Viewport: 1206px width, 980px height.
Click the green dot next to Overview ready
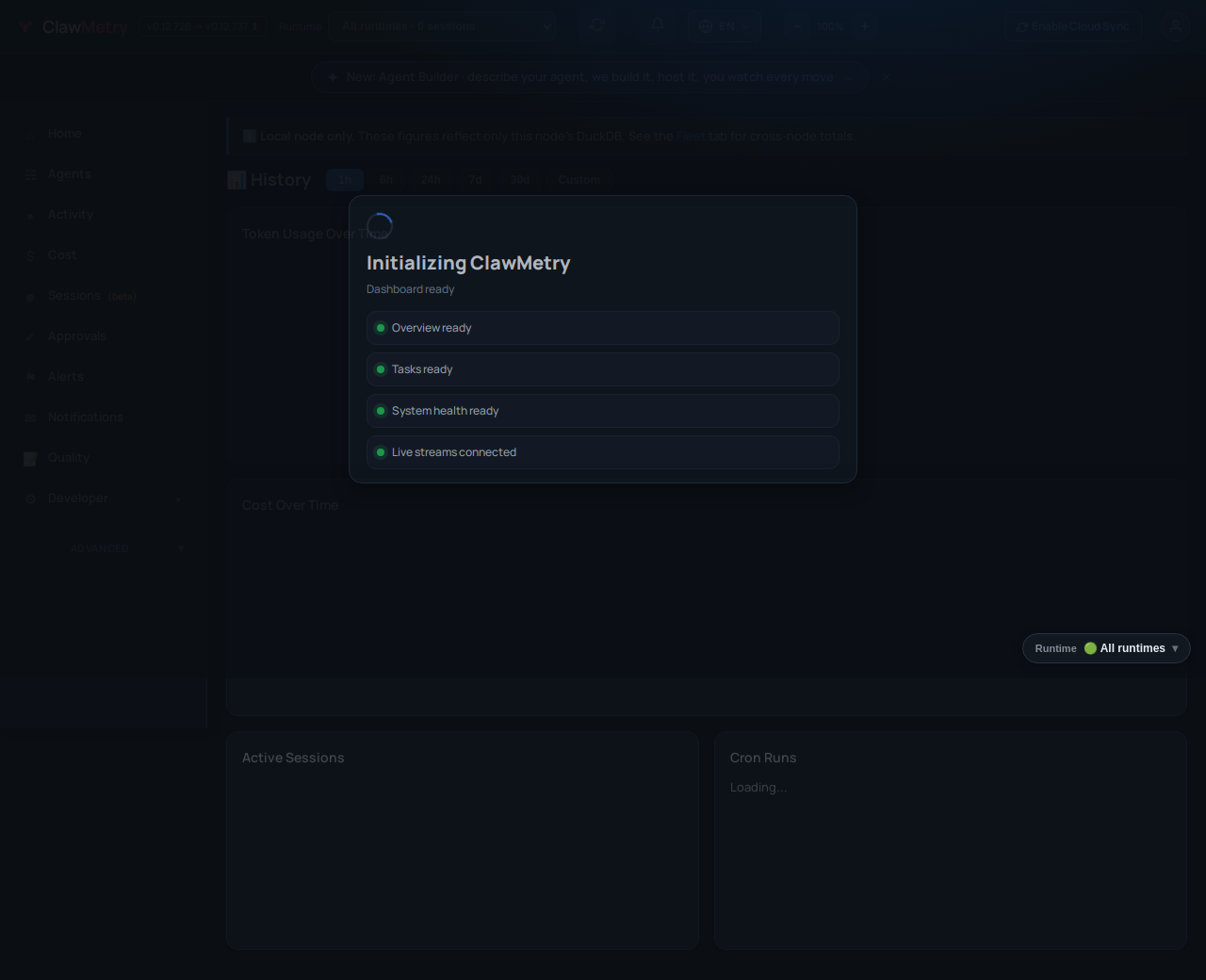point(381,328)
